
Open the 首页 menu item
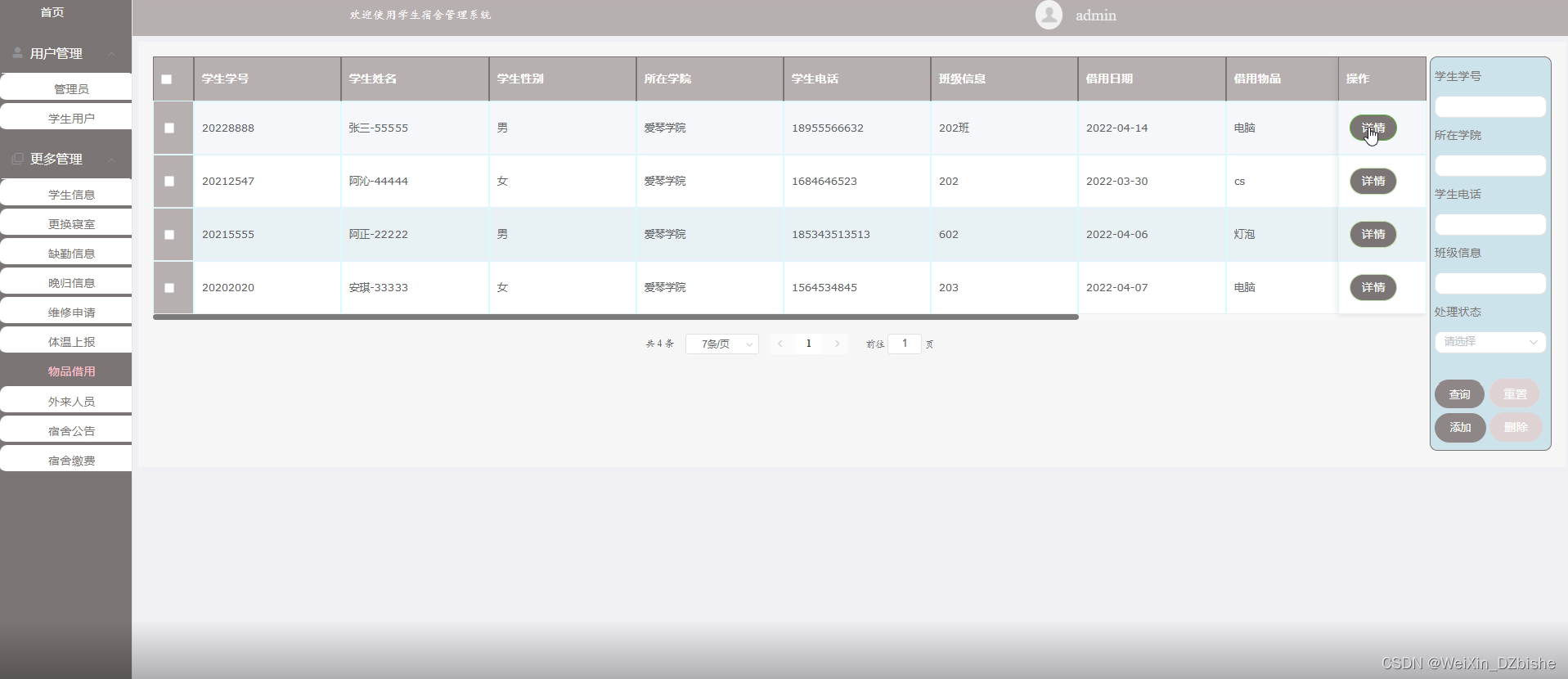tap(52, 12)
